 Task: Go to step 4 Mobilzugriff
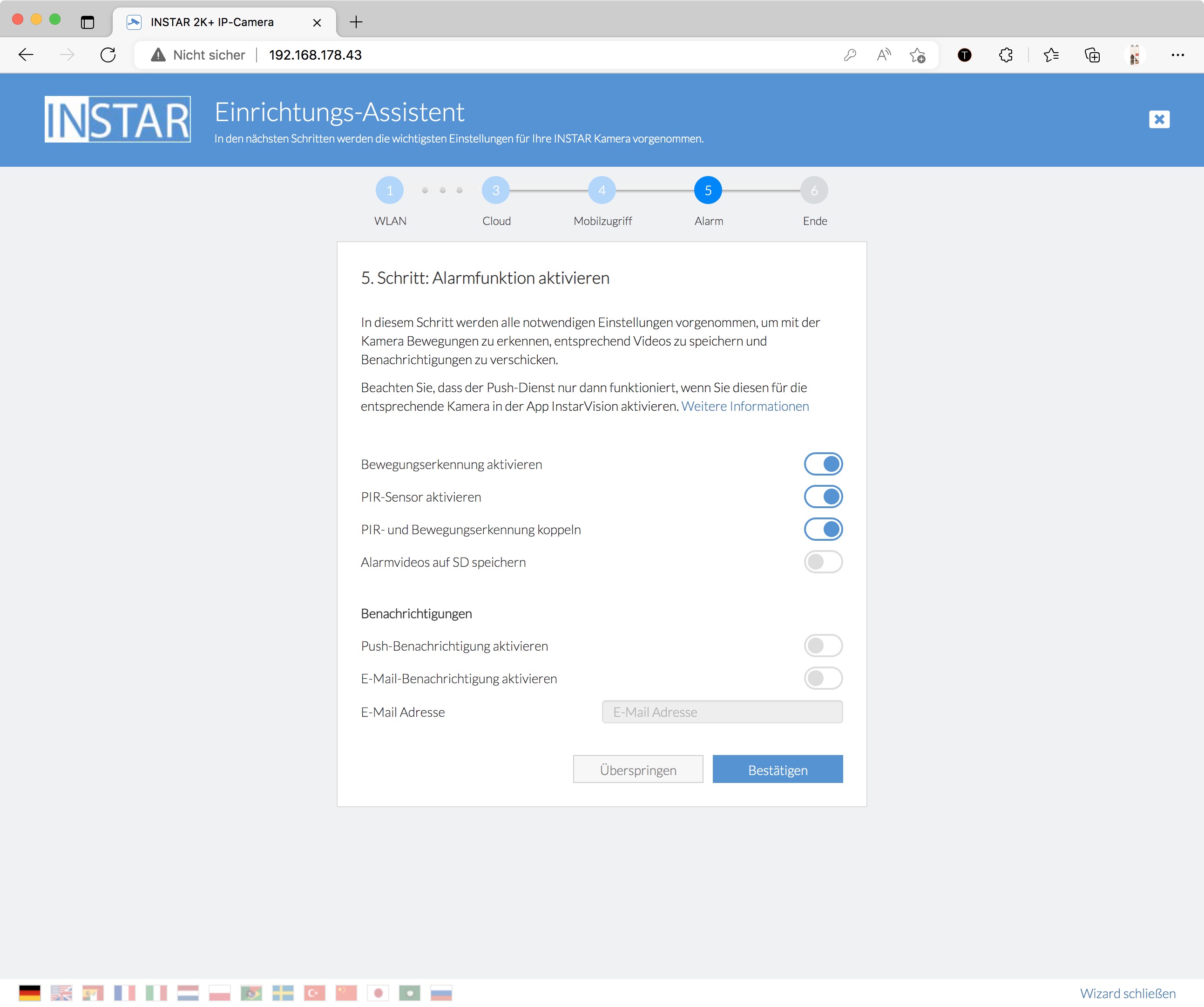pos(602,191)
